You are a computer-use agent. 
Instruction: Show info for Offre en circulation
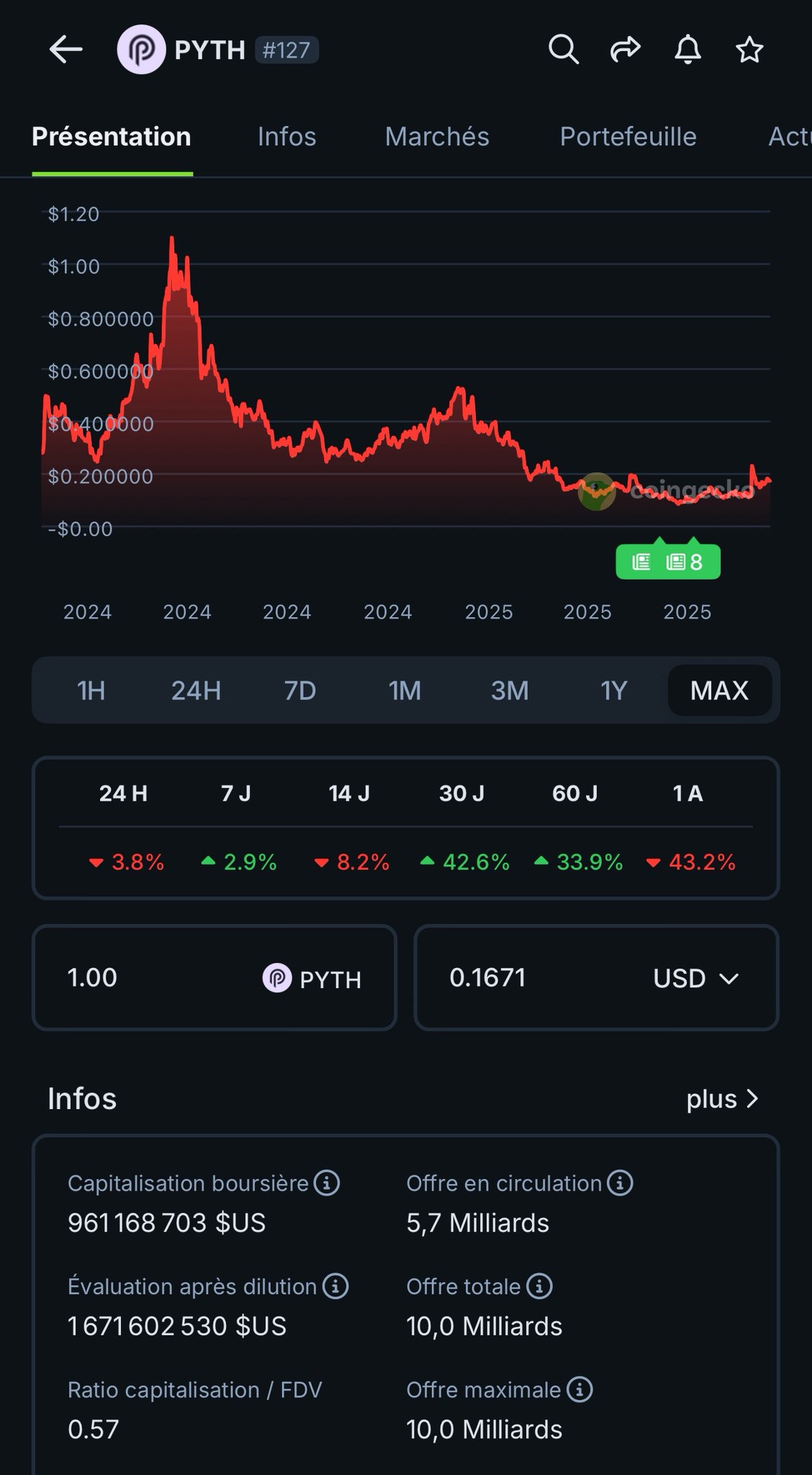point(620,1183)
